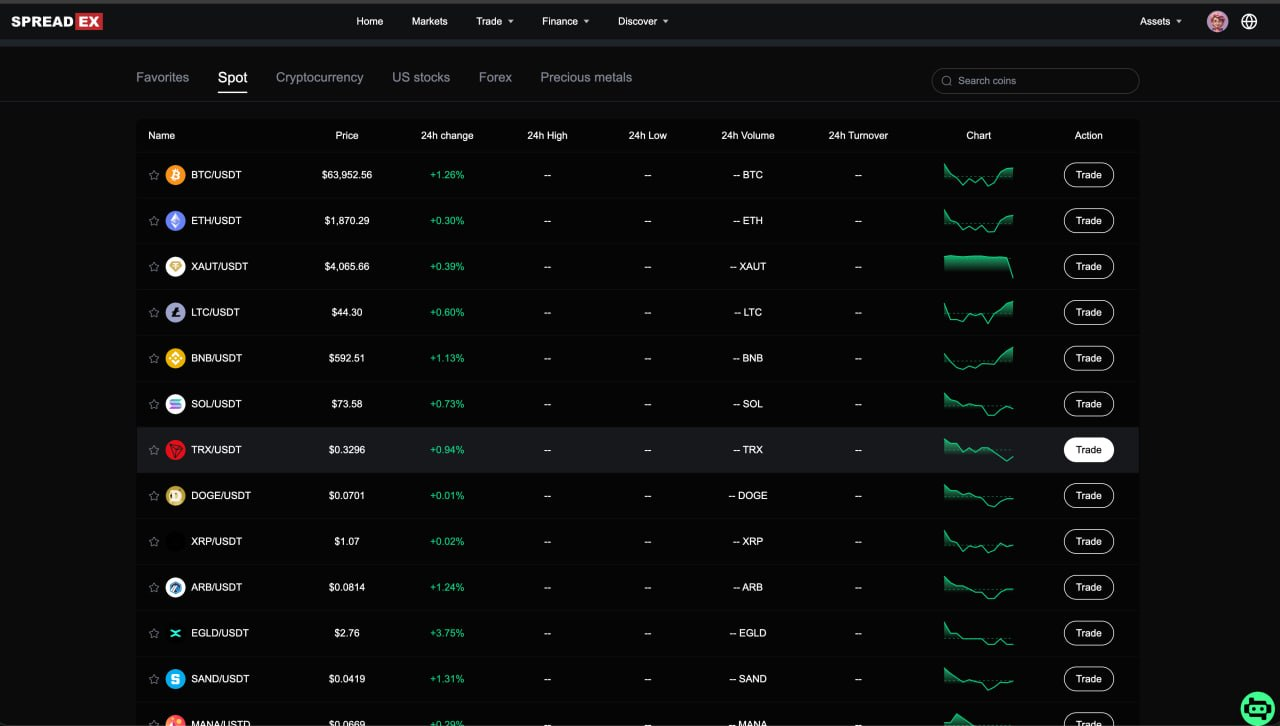Expand the Assets dropdown menu
Viewport: 1280px width, 726px height.
click(x=1160, y=21)
